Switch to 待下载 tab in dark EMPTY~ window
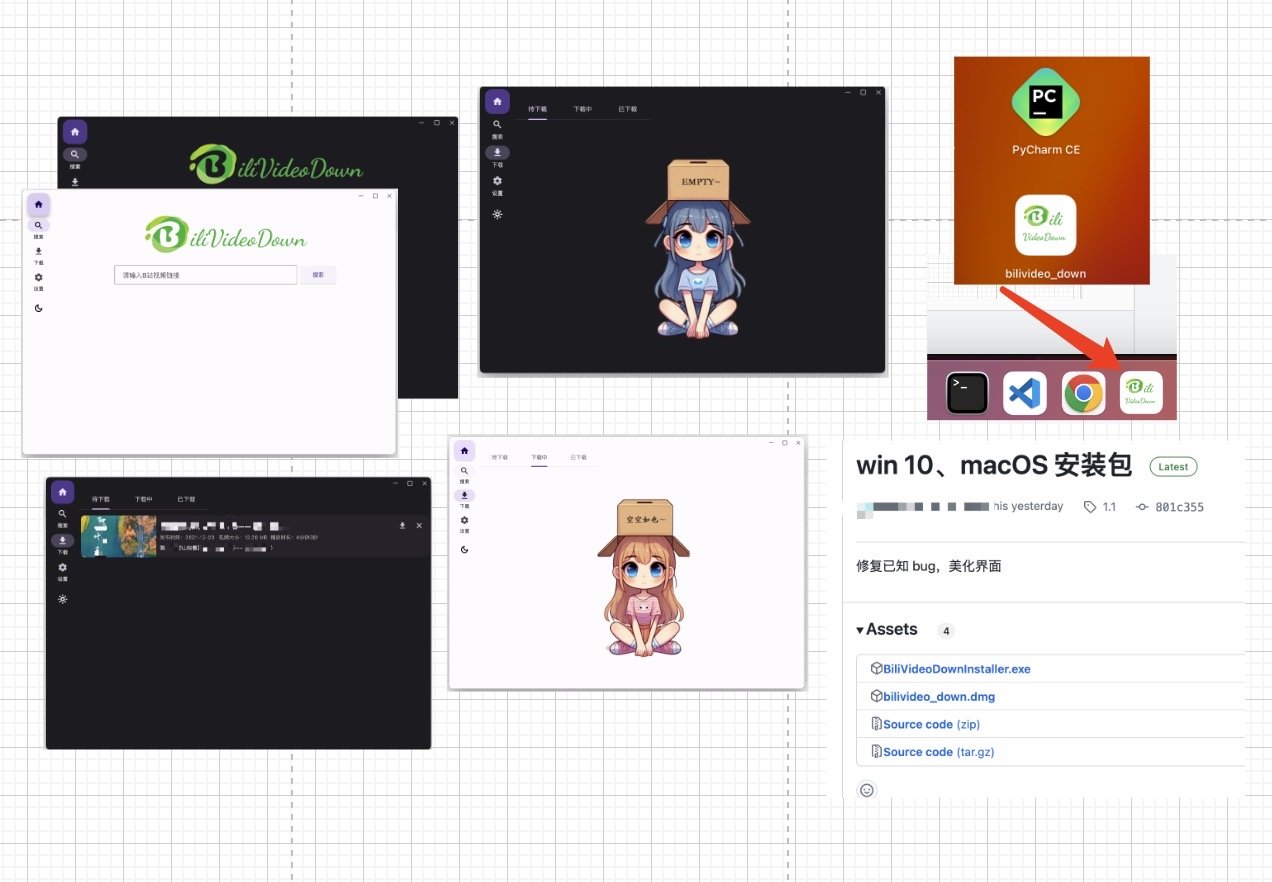1272x882 pixels. 538,108
